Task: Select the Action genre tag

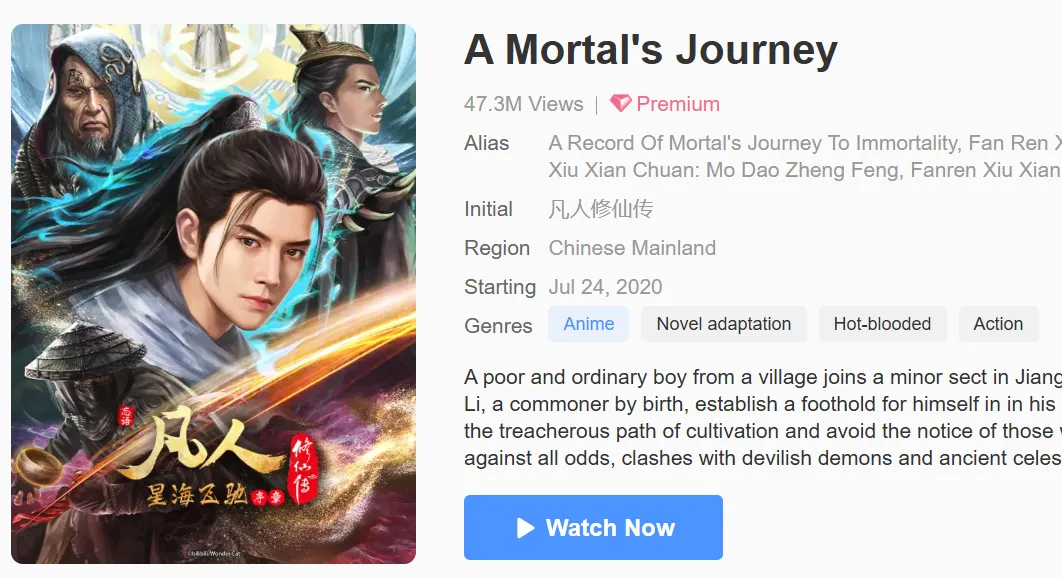Action: point(998,324)
